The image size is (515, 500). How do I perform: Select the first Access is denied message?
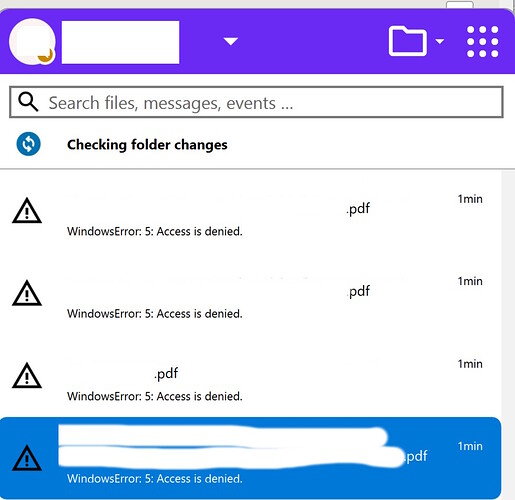(x=155, y=231)
